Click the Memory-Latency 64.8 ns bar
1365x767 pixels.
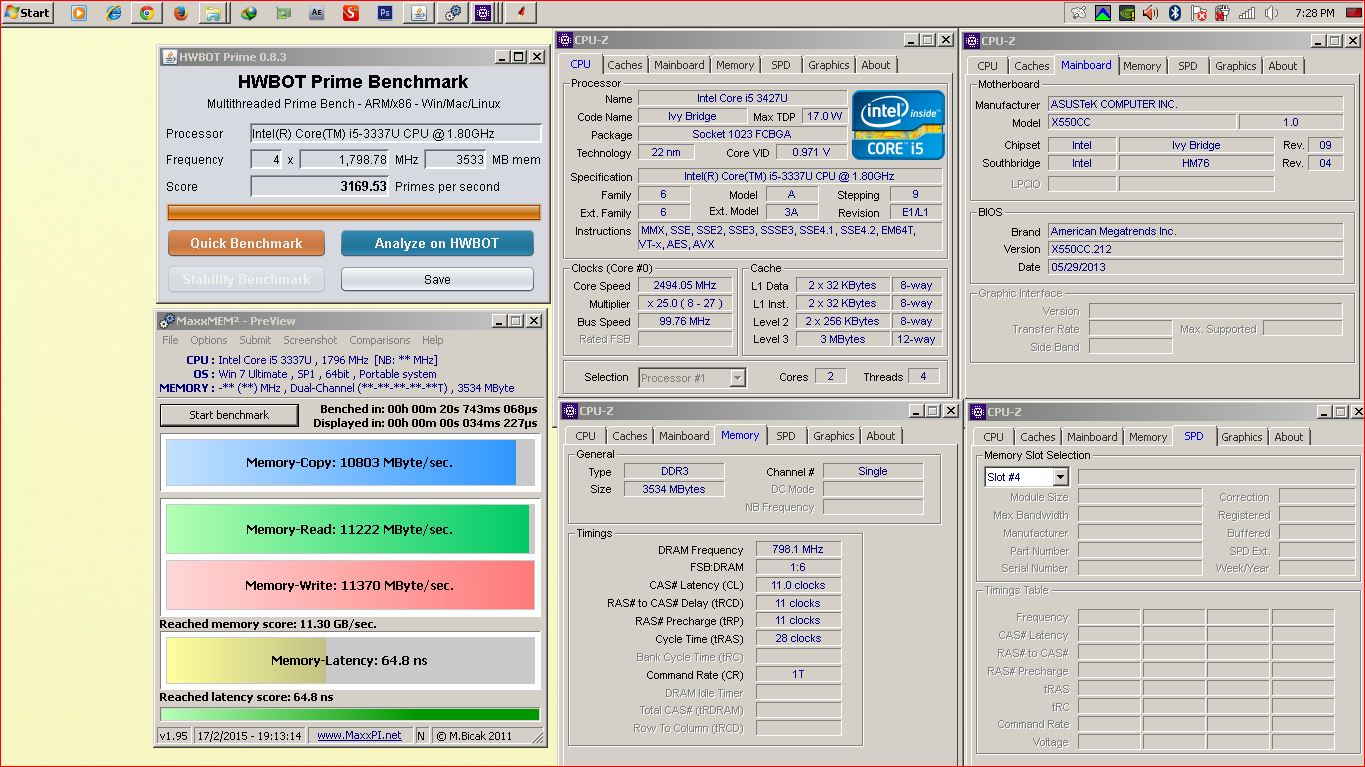(x=350, y=660)
